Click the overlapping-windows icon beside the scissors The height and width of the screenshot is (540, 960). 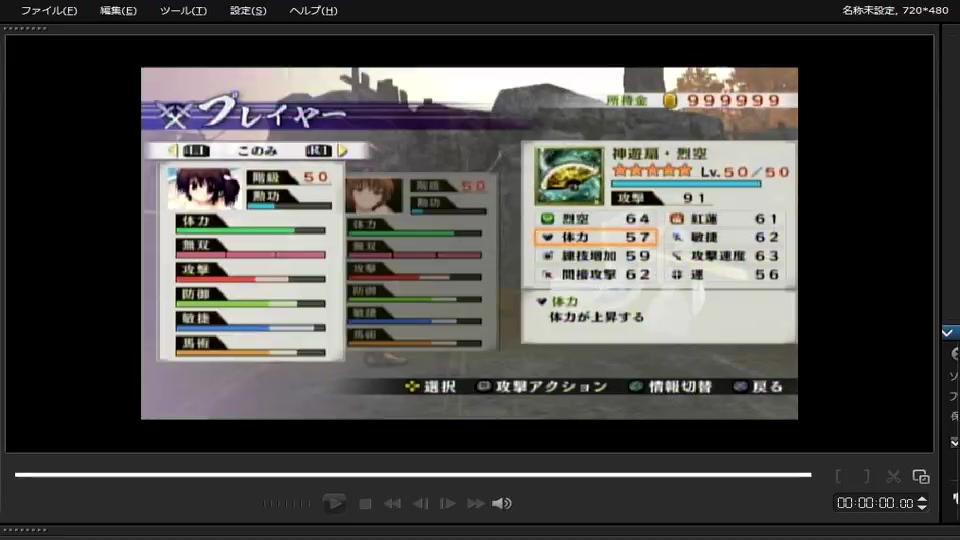pos(921,476)
